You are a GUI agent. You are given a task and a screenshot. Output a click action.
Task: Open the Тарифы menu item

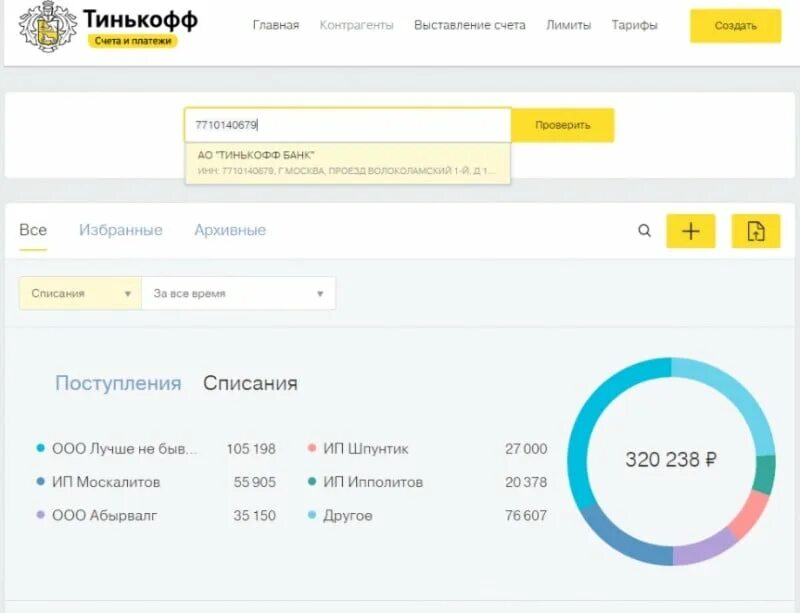(x=635, y=25)
